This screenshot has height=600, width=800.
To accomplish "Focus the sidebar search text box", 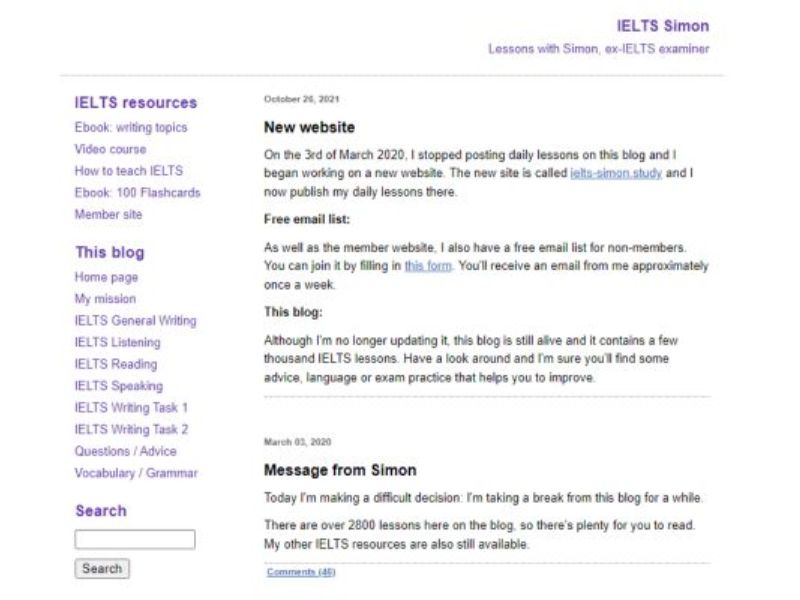I will [x=135, y=539].
